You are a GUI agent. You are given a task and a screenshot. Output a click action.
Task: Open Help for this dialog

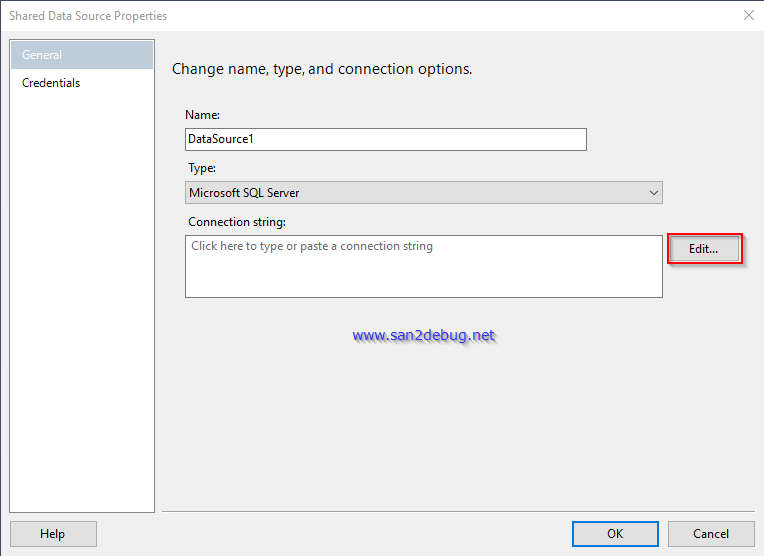tap(53, 534)
